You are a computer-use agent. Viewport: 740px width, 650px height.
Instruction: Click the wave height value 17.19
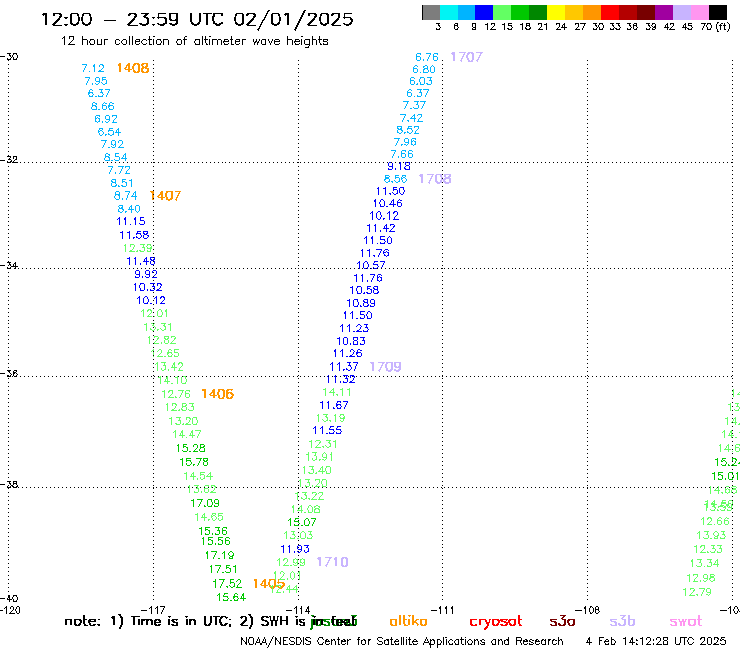pos(219,555)
